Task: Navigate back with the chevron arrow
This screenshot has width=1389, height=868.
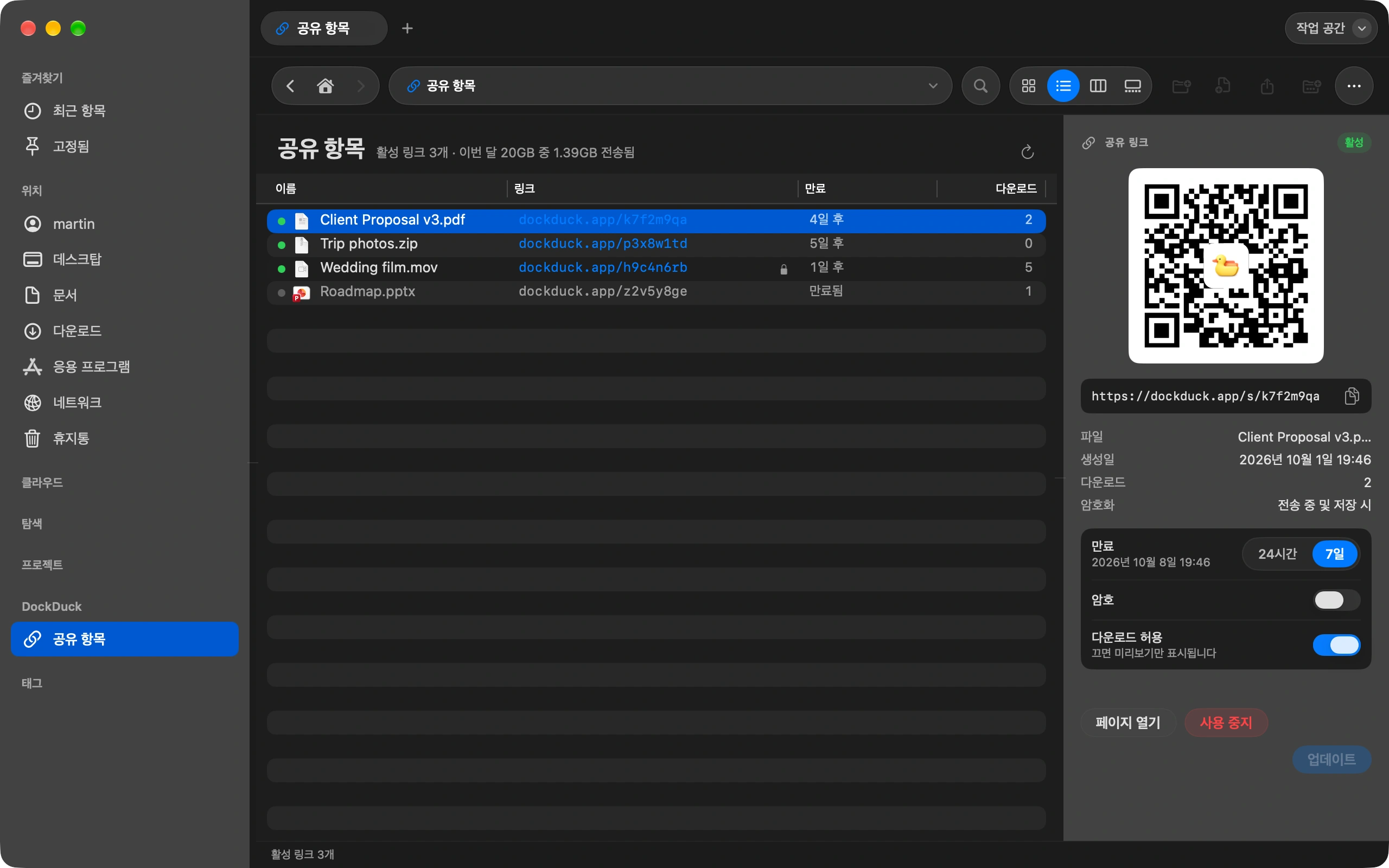Action: point(290,86)
